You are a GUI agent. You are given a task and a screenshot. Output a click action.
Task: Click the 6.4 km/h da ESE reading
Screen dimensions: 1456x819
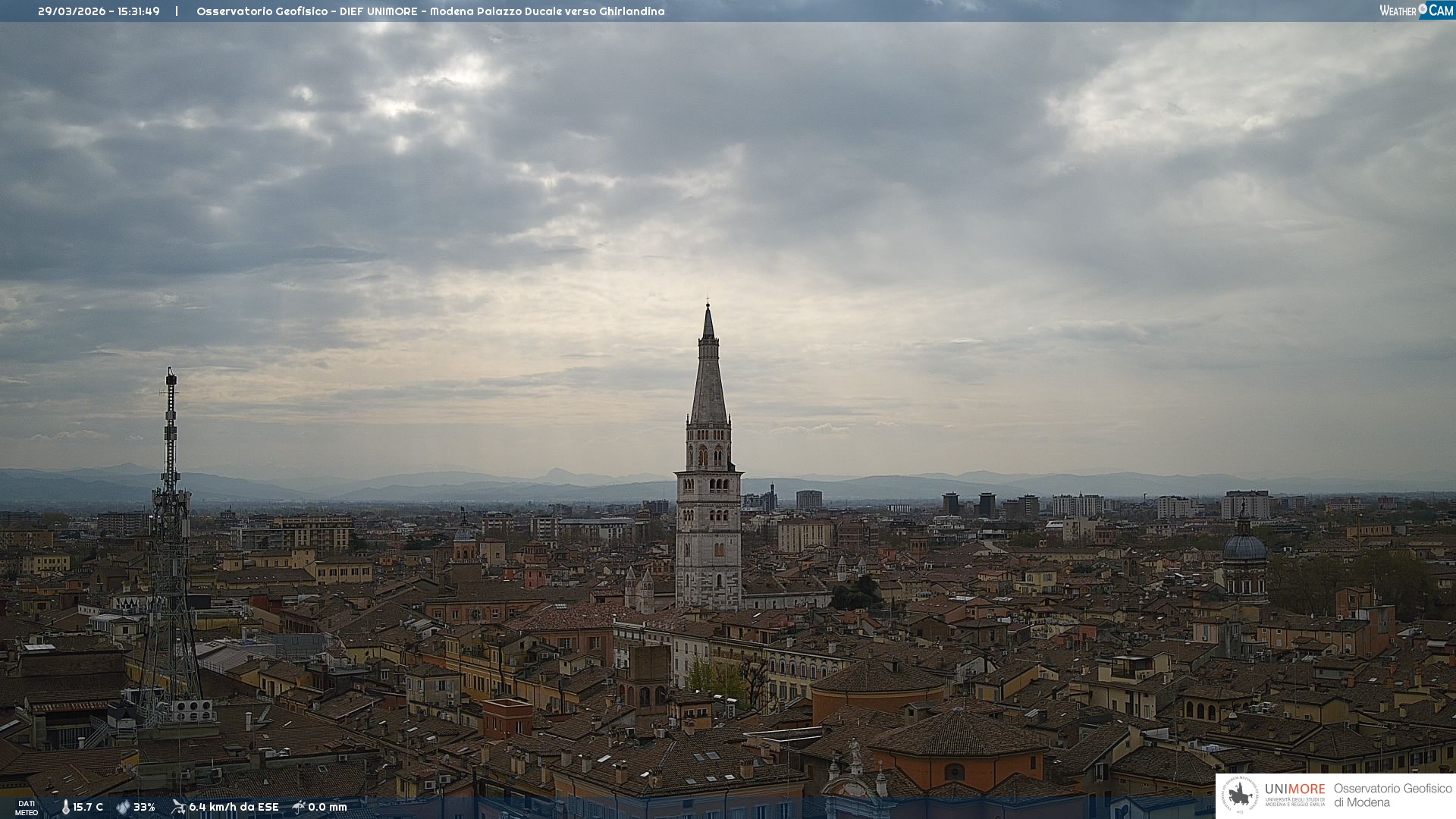click(x=234, y=807)
